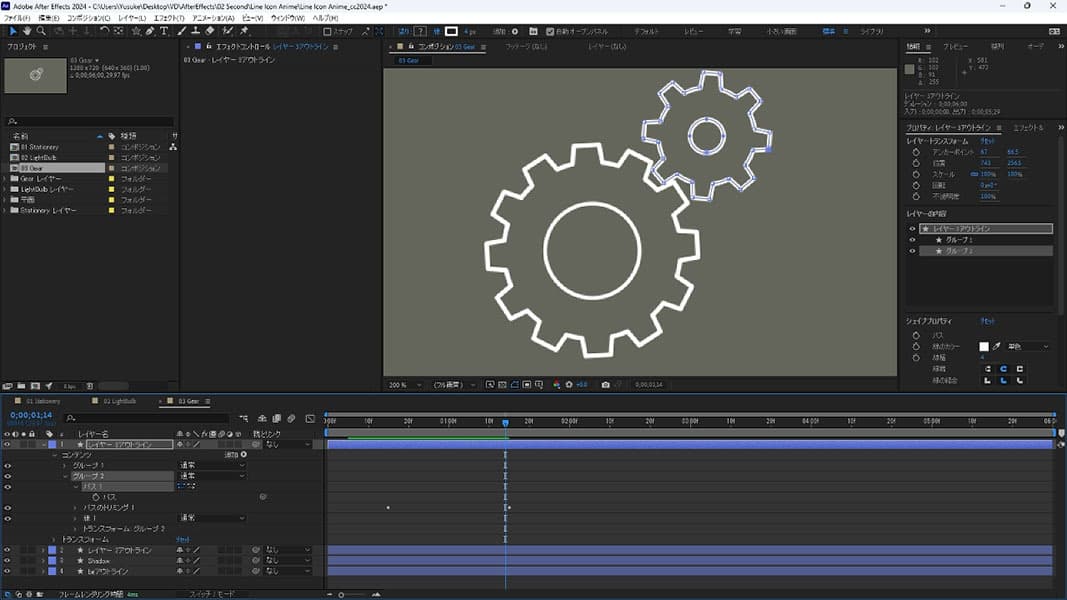Open the 200% magnification dropdown
Viewport: 1067px width, 600px height.
coord(404,384)
